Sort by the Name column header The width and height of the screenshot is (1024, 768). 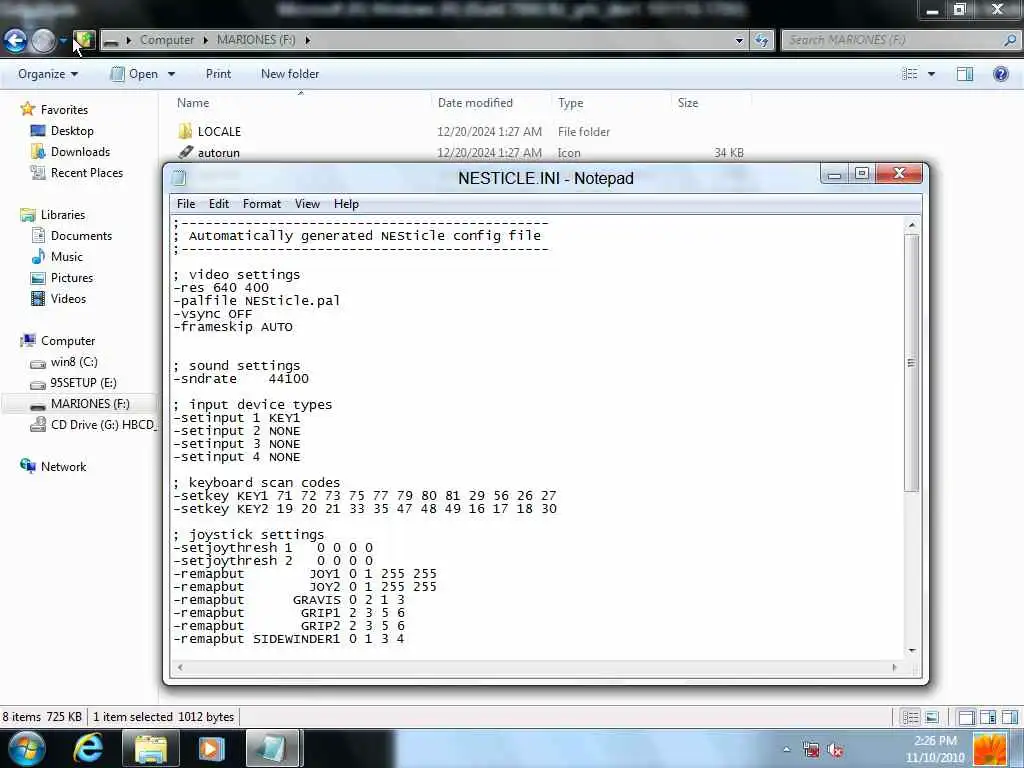pos(193,103)
